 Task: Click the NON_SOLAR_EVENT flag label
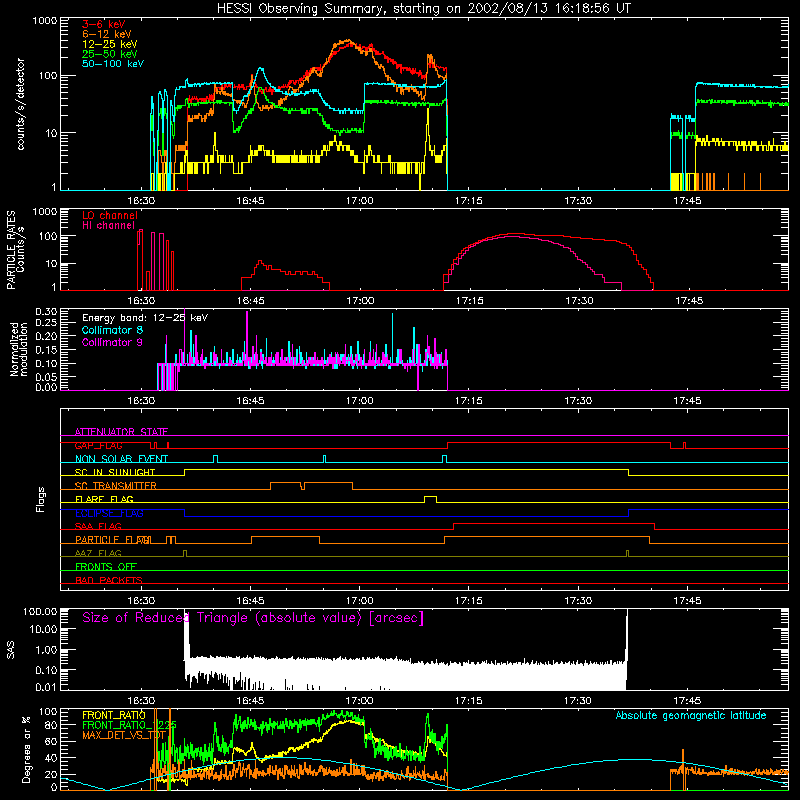(x=121, y=459)
